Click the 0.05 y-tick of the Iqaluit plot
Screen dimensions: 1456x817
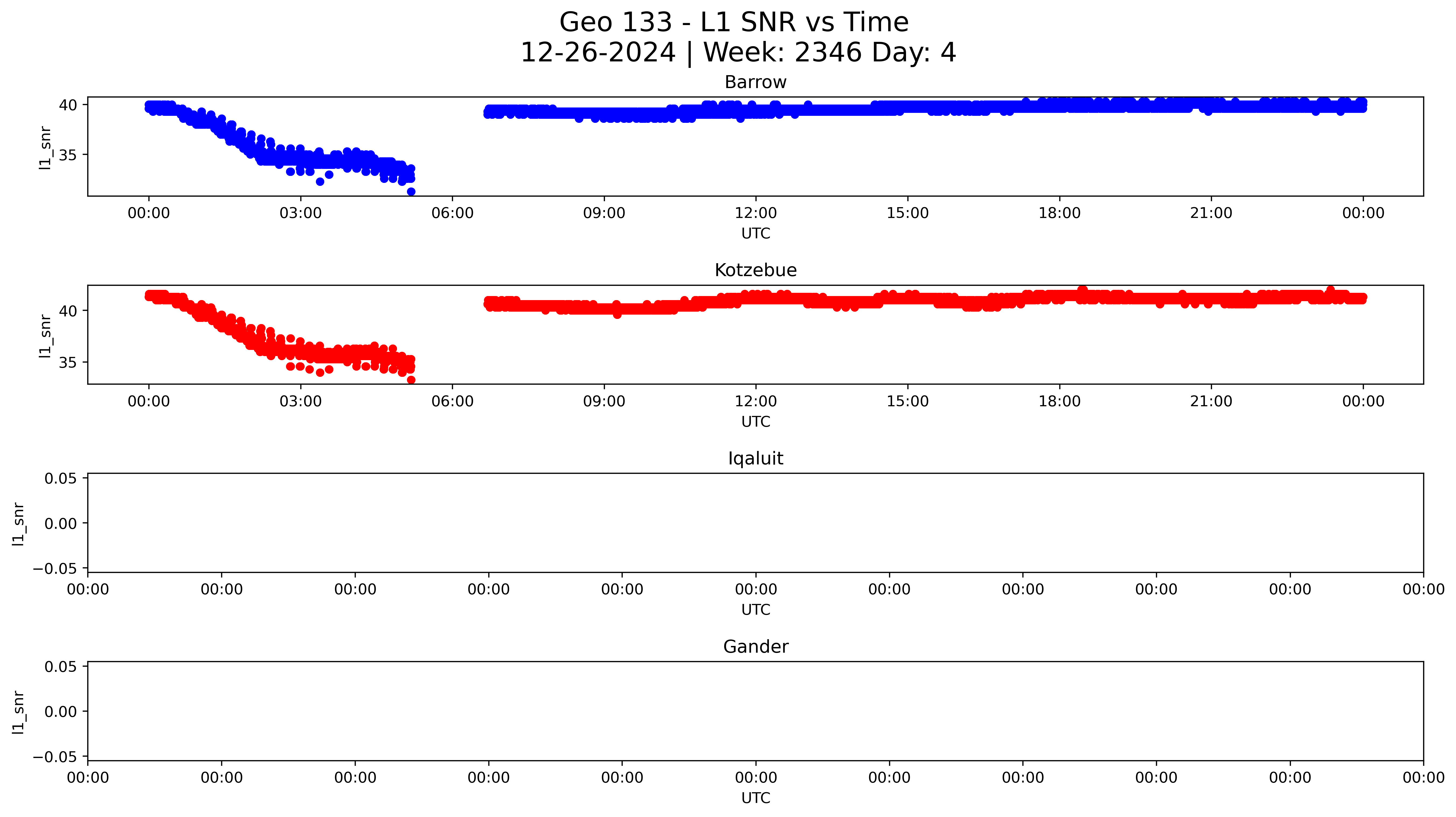pyautogui.click(x=61, y=478)
